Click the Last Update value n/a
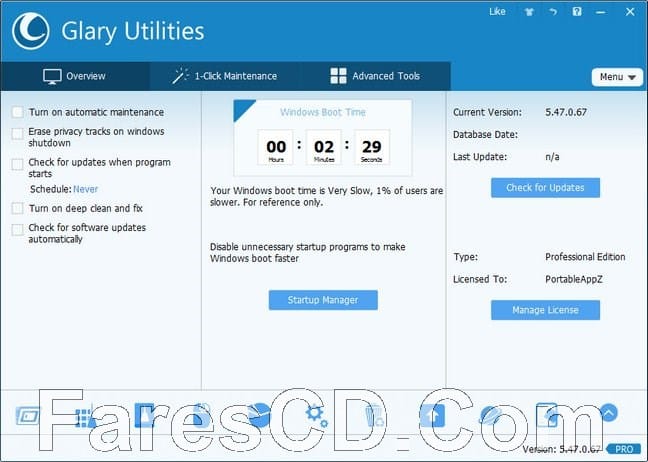 pos(552,157)
